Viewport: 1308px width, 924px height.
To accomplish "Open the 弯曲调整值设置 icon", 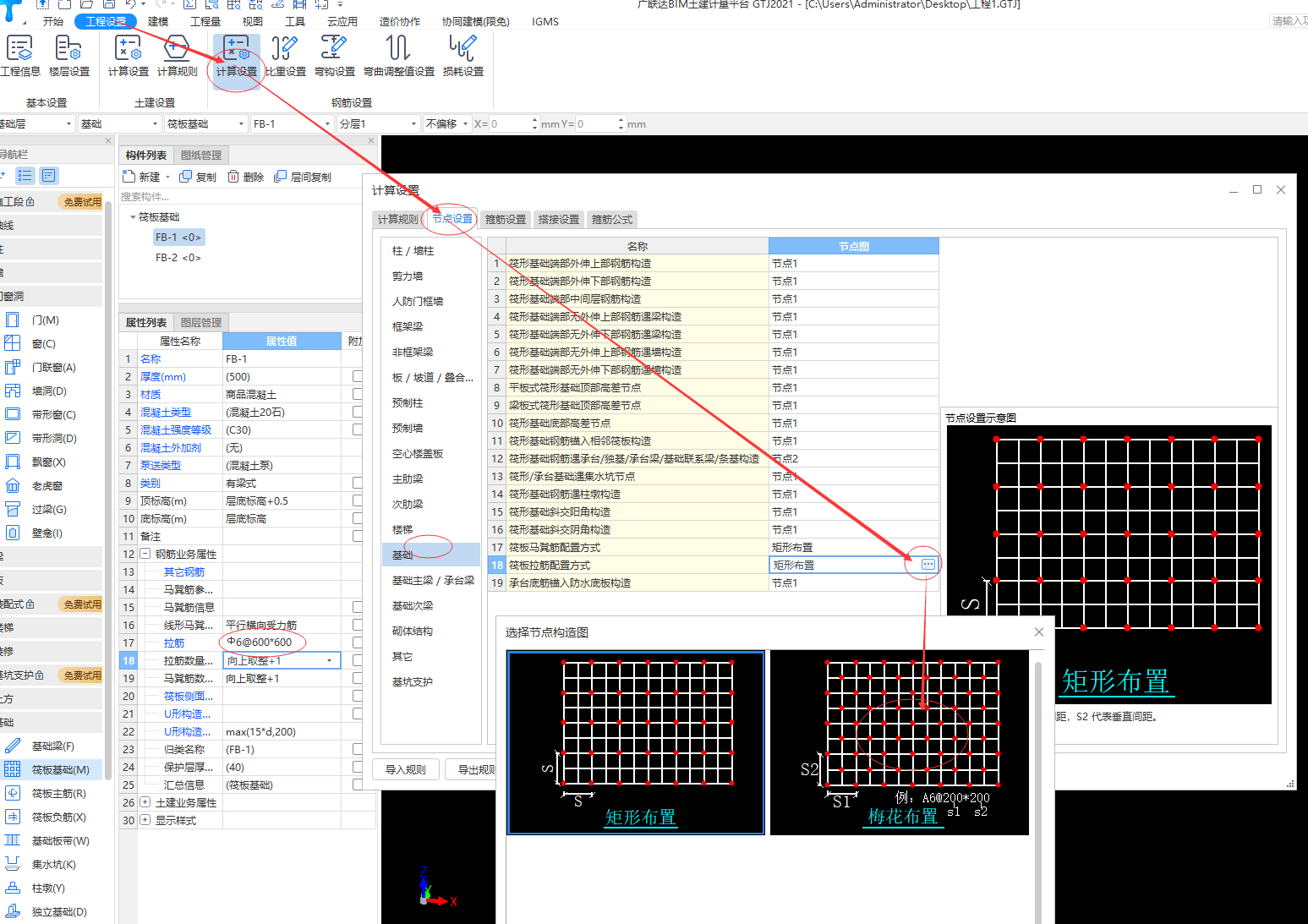I will click(x=399, y=56).
